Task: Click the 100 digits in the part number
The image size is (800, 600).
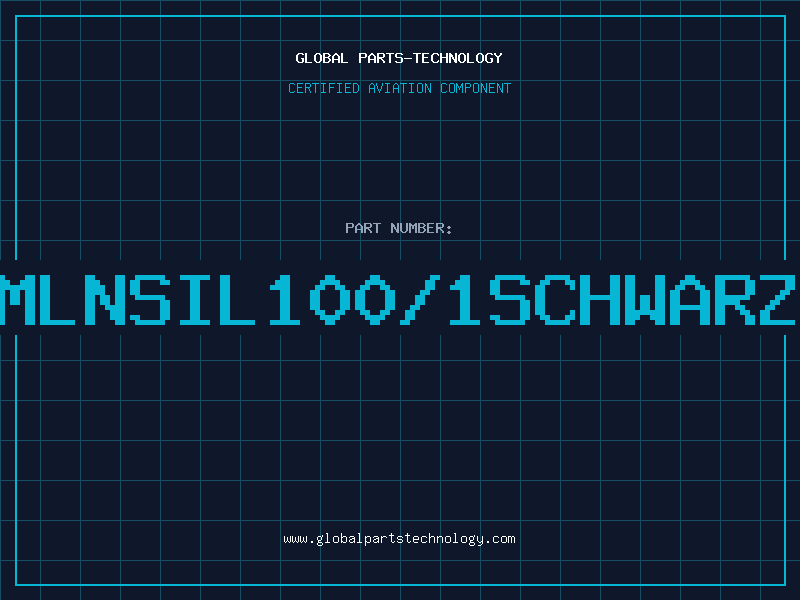Action: (x=333, y=300)
